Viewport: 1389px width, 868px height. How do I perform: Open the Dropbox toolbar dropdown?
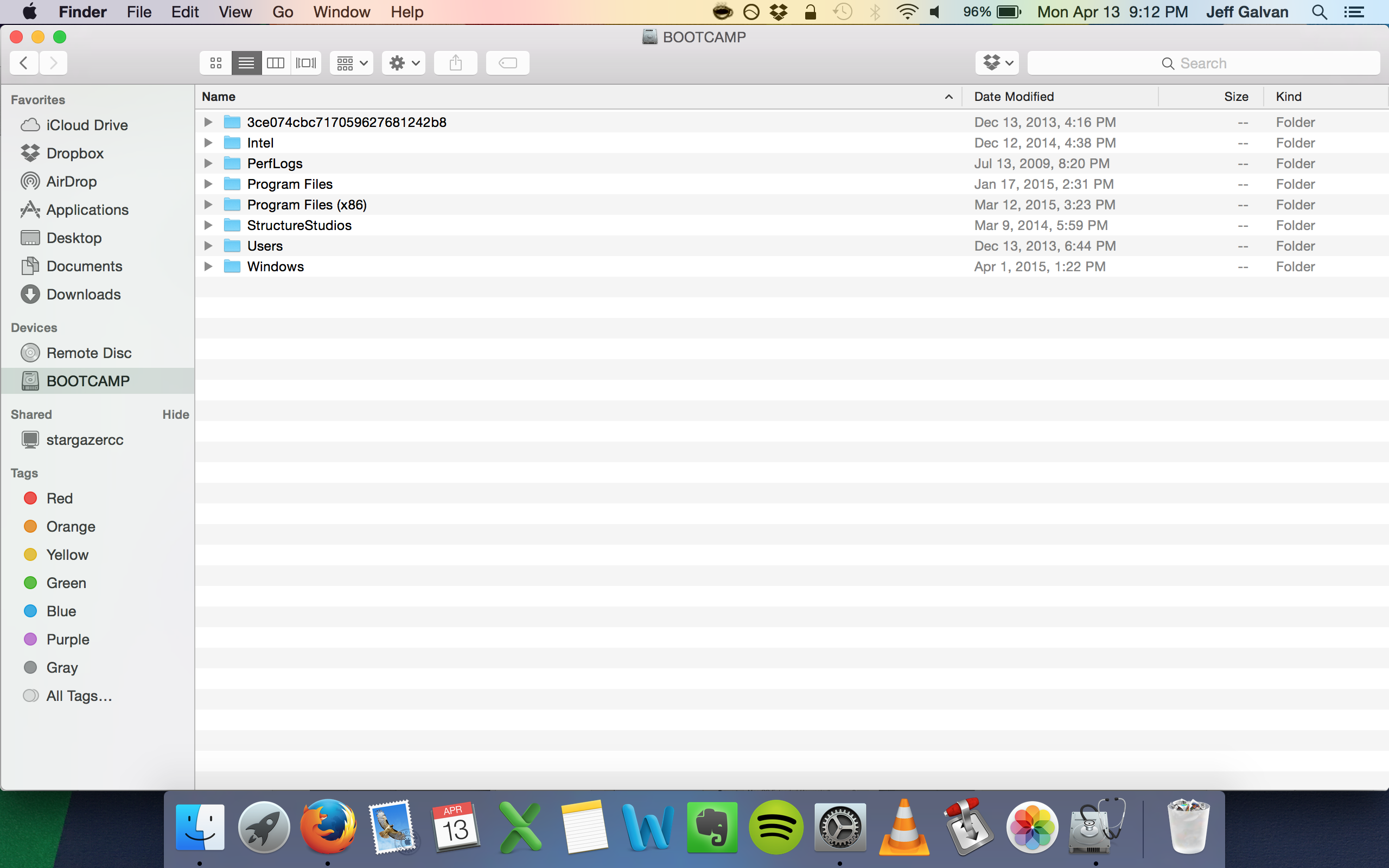pyautogui.click(x=997, y=63)
